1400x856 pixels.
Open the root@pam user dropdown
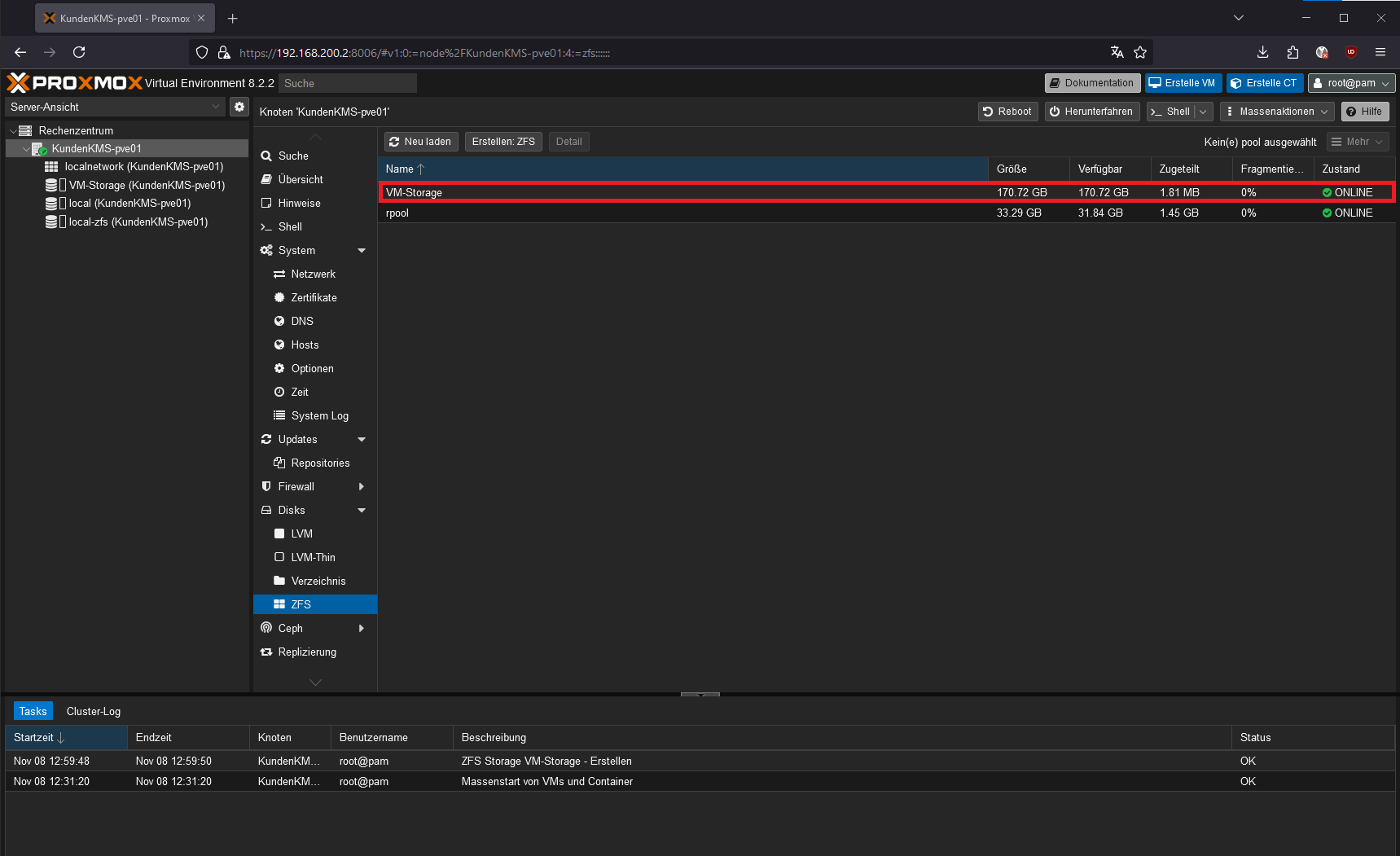click(x=1351, y=83)
